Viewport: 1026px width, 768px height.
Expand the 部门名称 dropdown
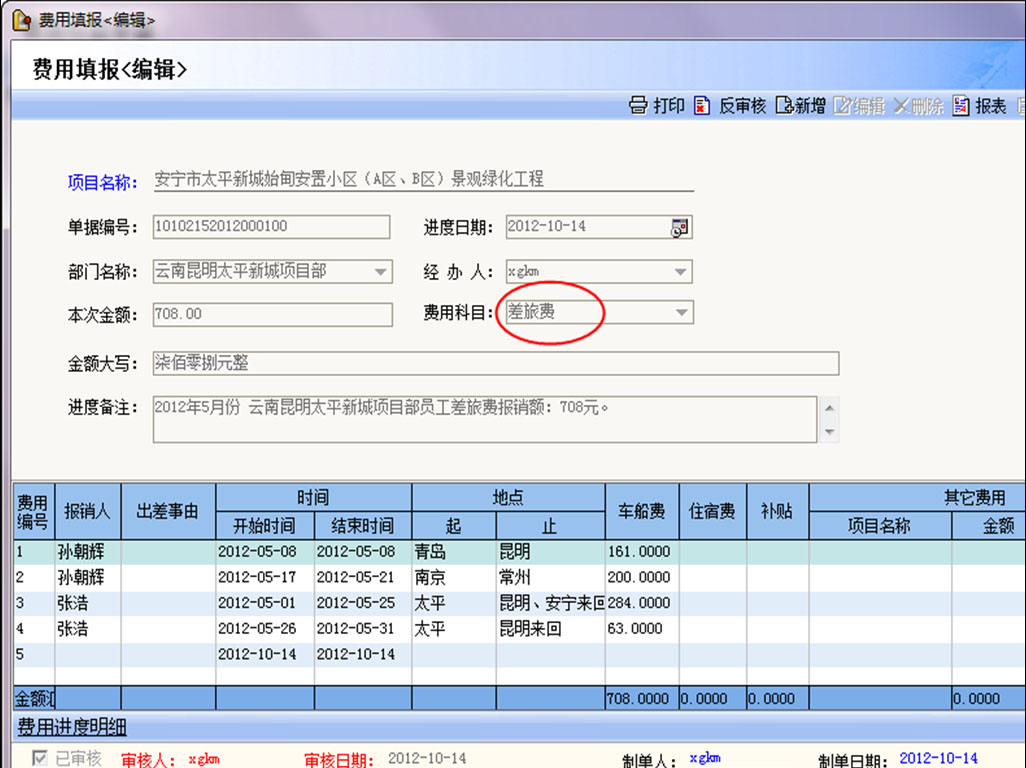pyautogui.click(x=381, y=271)
